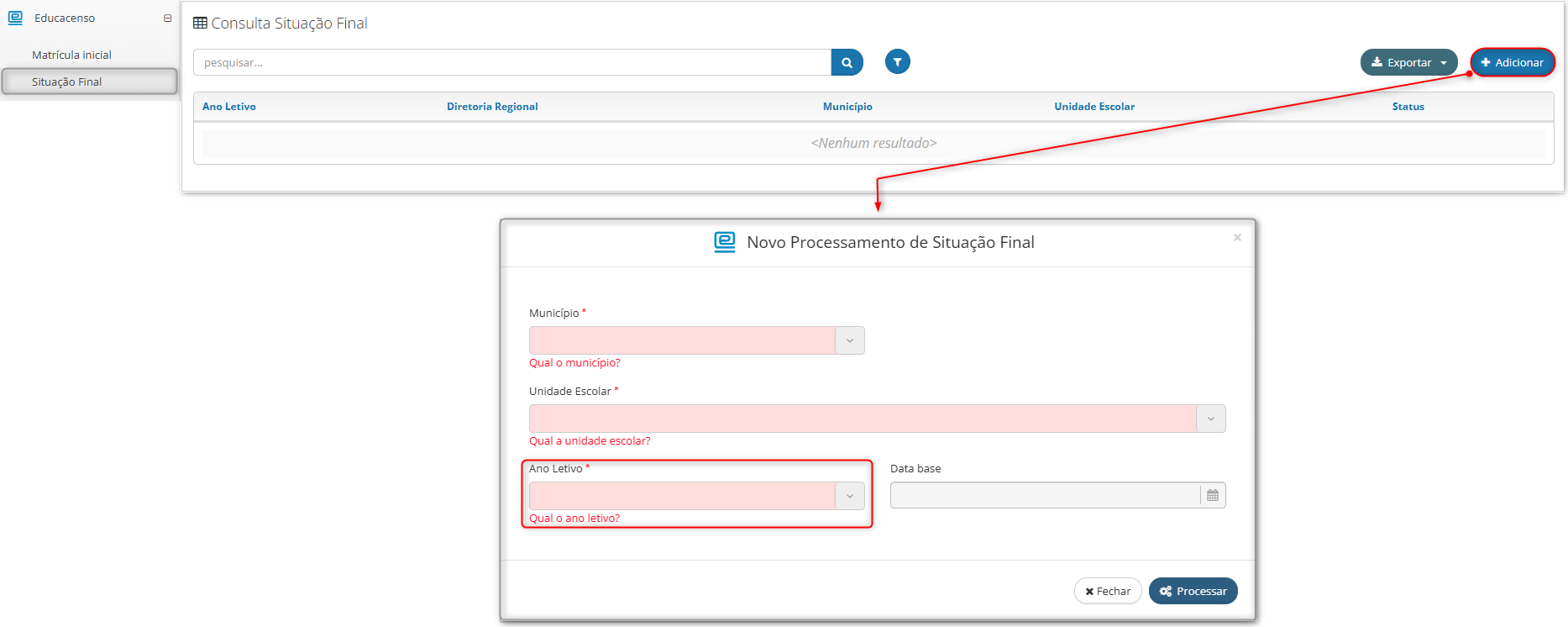Open the Data base calendar icon
The width and height of the screenshot is (1568, 627).
pos(1213,495)
